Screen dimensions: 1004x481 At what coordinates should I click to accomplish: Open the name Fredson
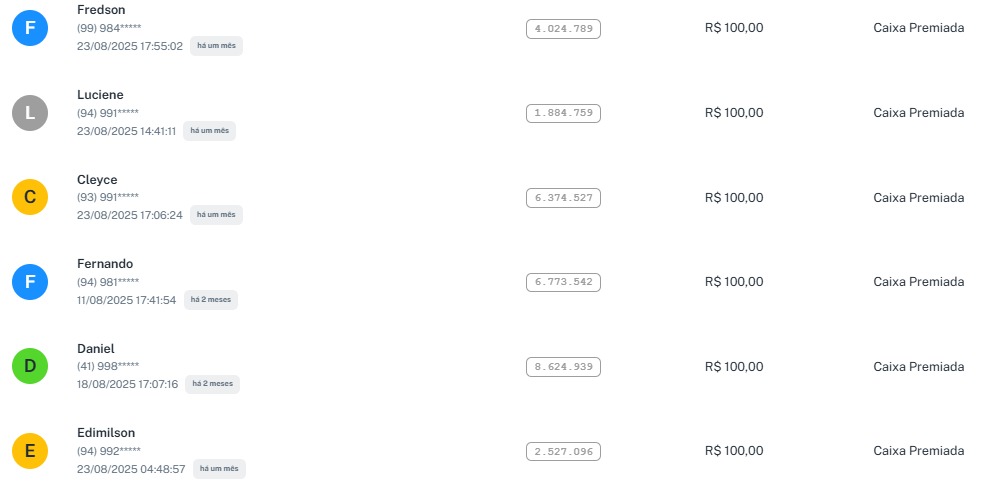(x=101, y=10)
